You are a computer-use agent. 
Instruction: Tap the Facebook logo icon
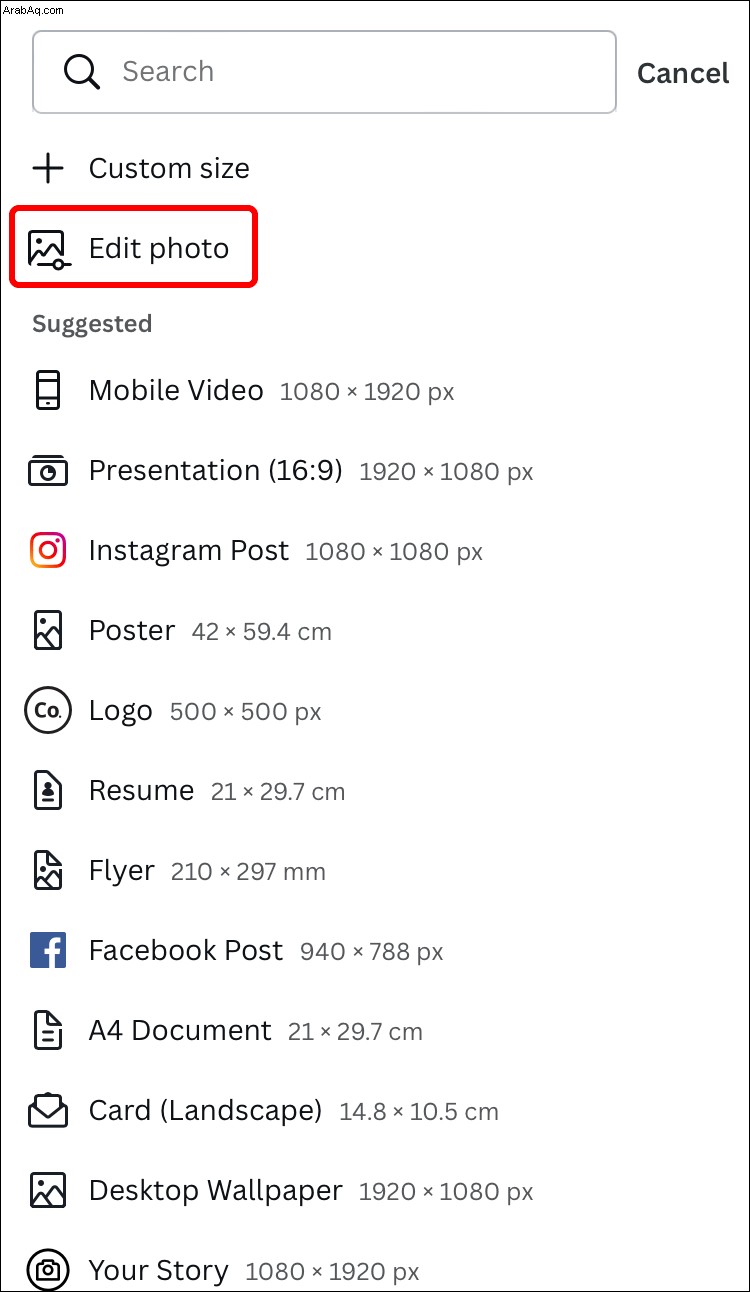click(47, 950)
